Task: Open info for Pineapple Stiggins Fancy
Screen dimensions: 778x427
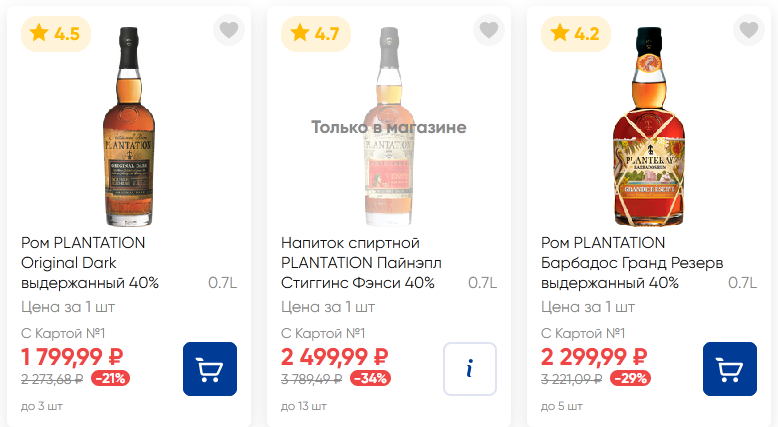Action: (470, 369)
